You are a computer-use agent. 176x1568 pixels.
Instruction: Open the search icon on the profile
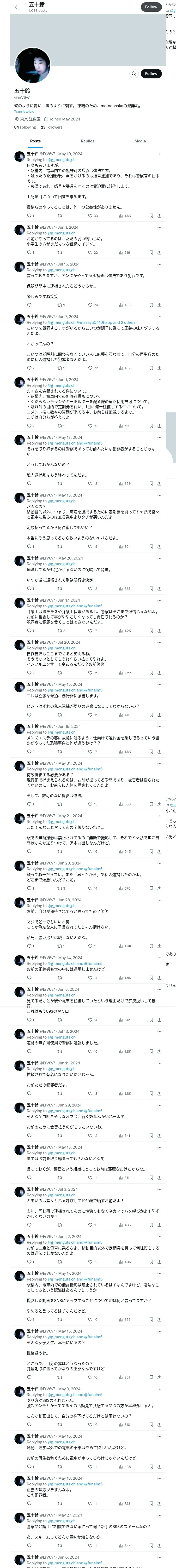133,74
